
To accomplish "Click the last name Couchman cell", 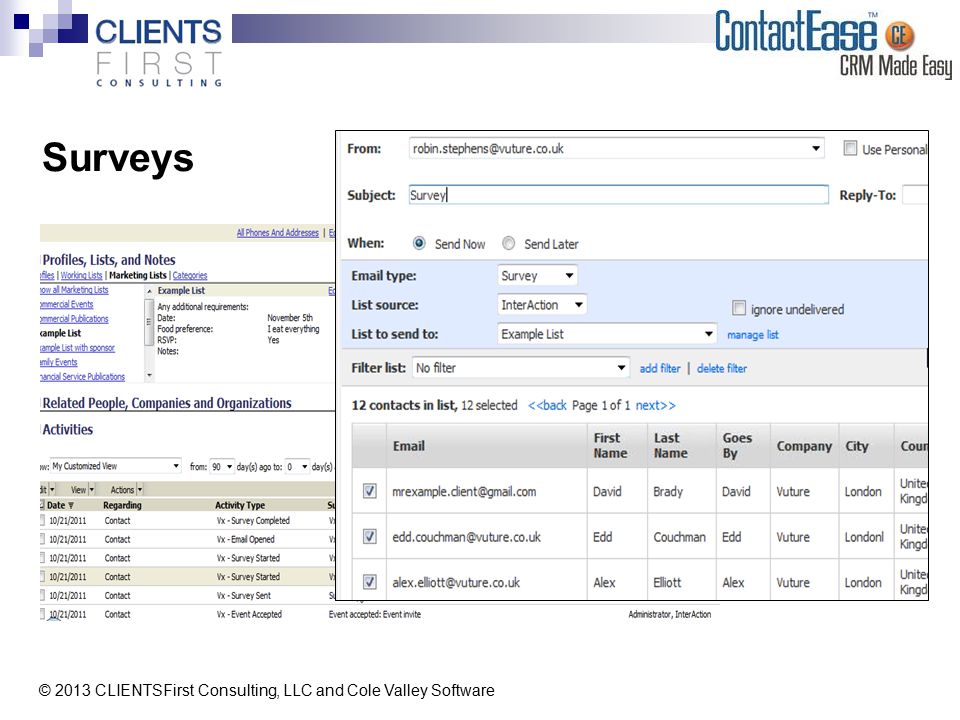I will 679,537.
